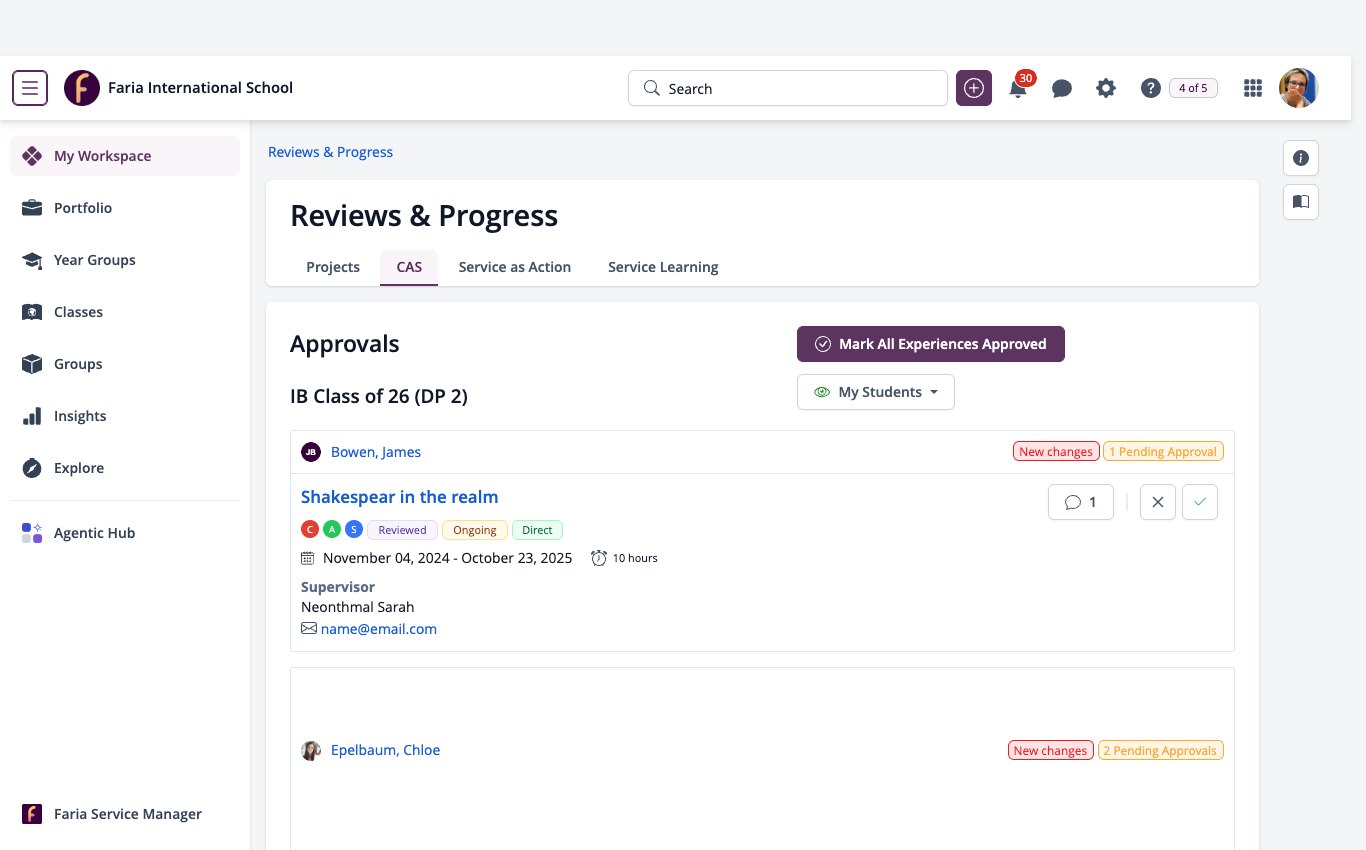Click the red C creativity badge
The image size is (1366, 850).
[x=310, y=530]
